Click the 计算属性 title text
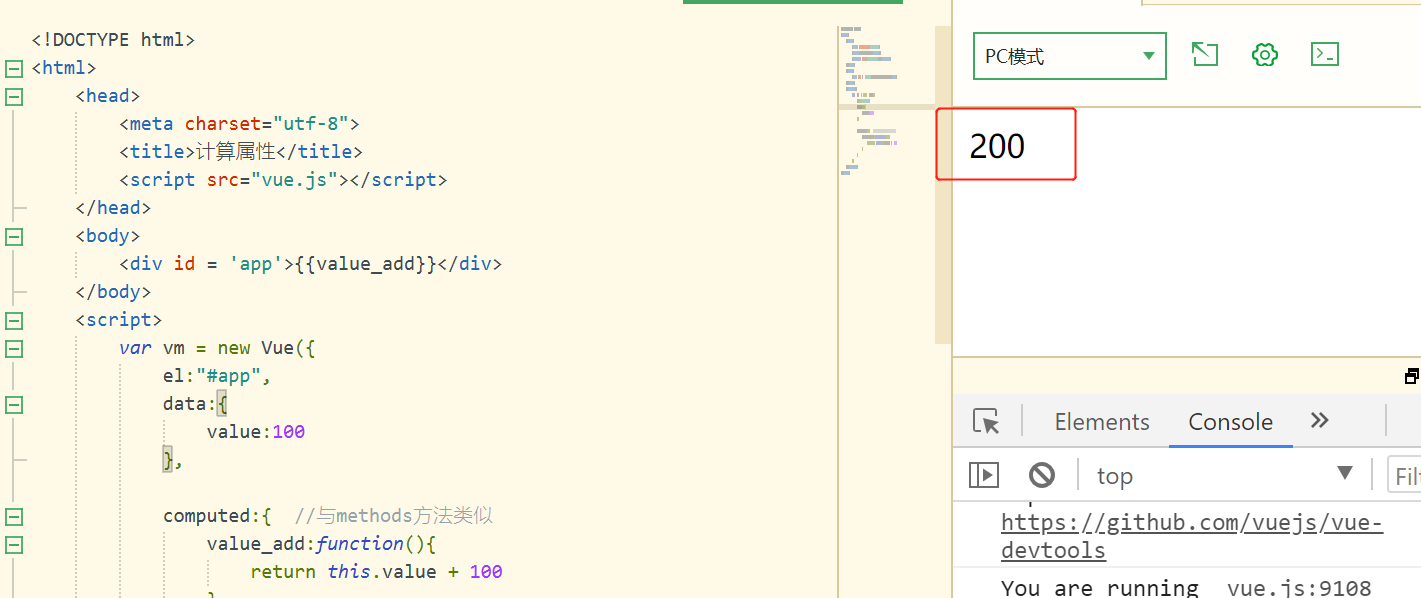Screen dimensions: 1421x598 click(235, 152)
